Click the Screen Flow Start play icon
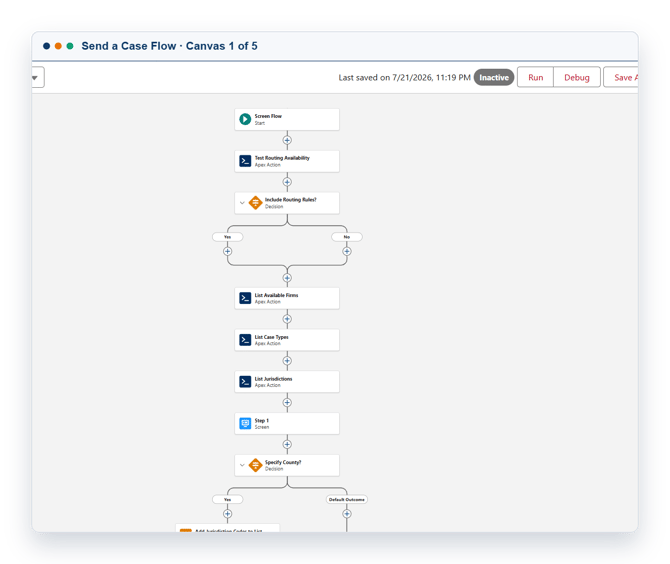The width and height of the screenshot is (670, 564). coord(245,119)
